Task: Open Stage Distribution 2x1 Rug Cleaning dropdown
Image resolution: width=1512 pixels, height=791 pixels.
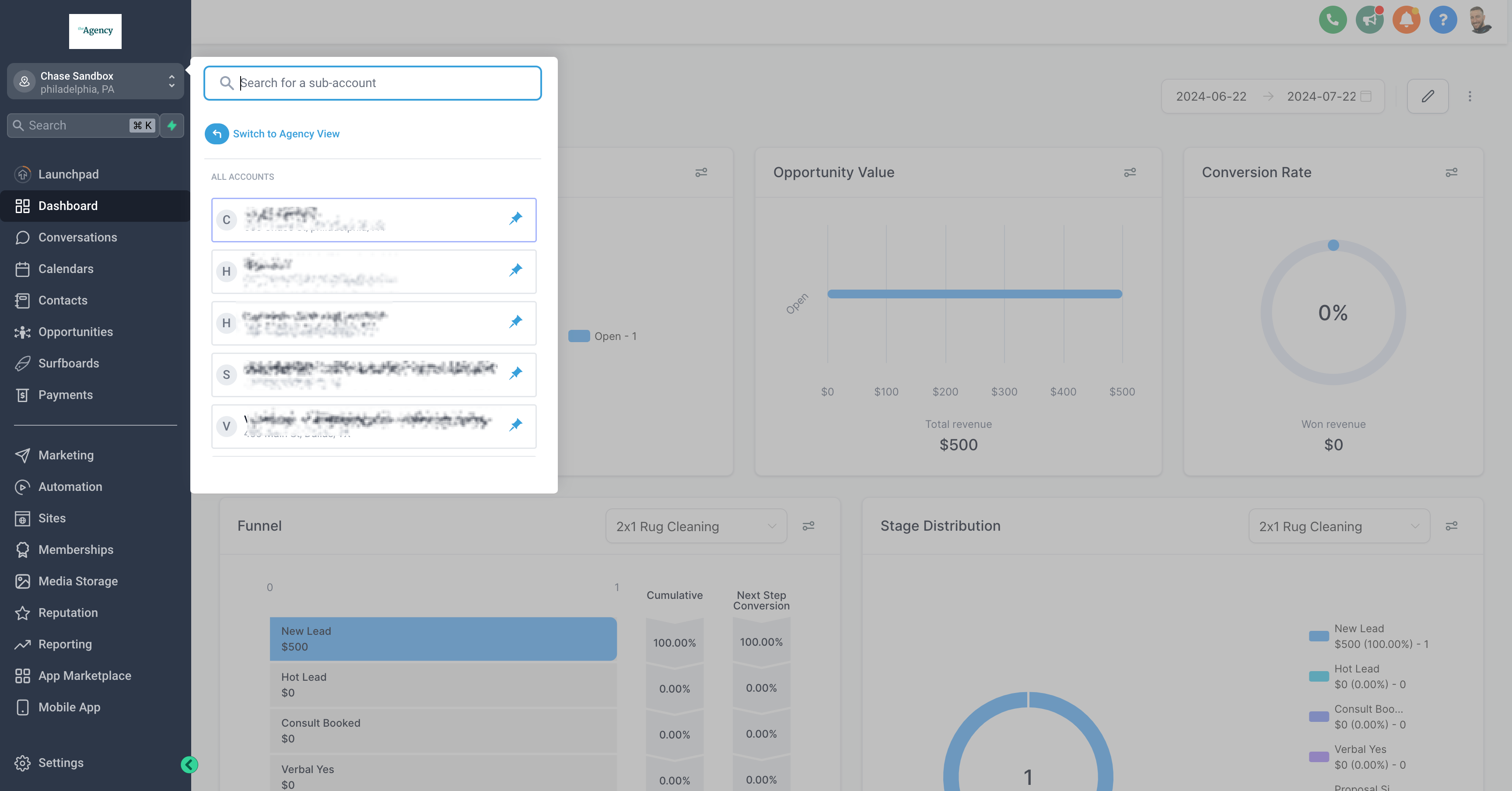Action: coord(1339,526)
